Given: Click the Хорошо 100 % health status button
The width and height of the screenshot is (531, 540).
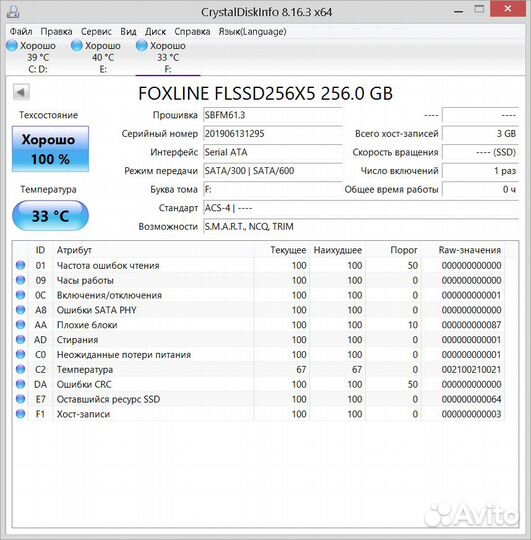Looking at the screenshot, I should pos(50,149).
